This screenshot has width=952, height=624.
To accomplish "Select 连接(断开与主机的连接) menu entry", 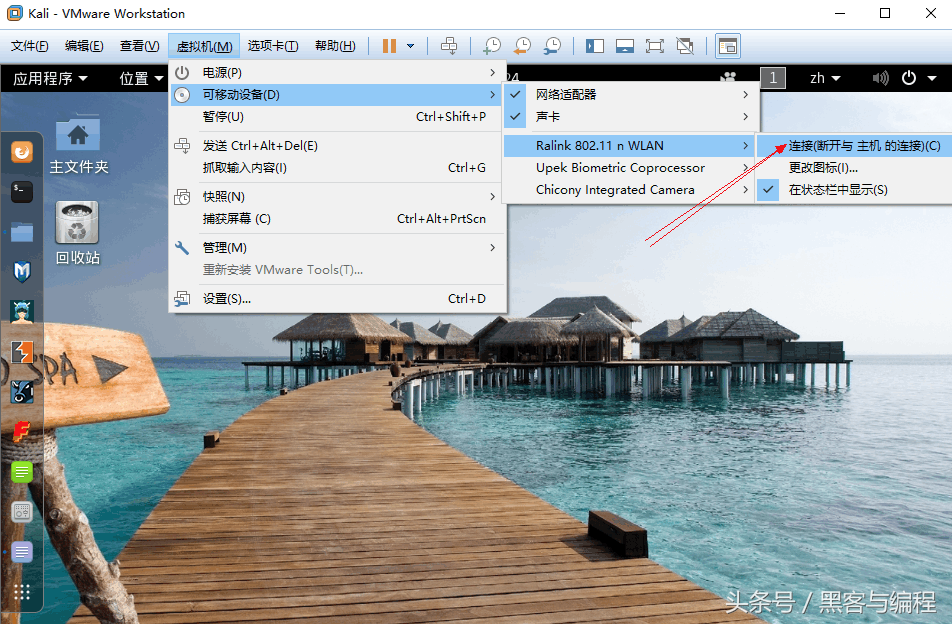I will (x=864, y=145).
